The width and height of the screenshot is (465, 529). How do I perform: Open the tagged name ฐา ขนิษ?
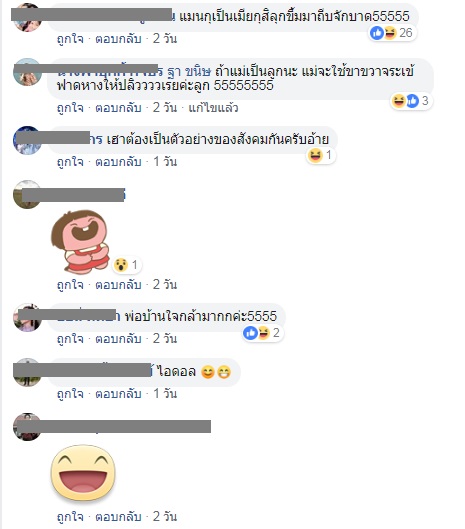(189, 72)
